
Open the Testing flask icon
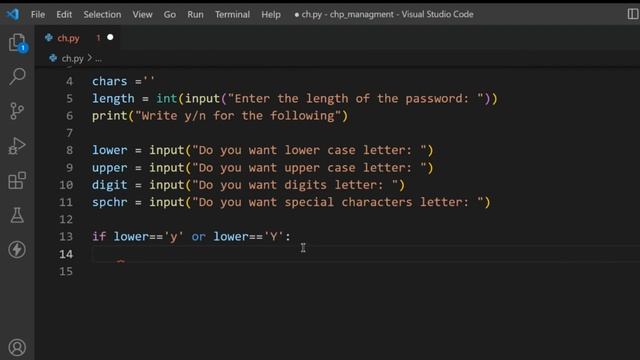(17, 215)
